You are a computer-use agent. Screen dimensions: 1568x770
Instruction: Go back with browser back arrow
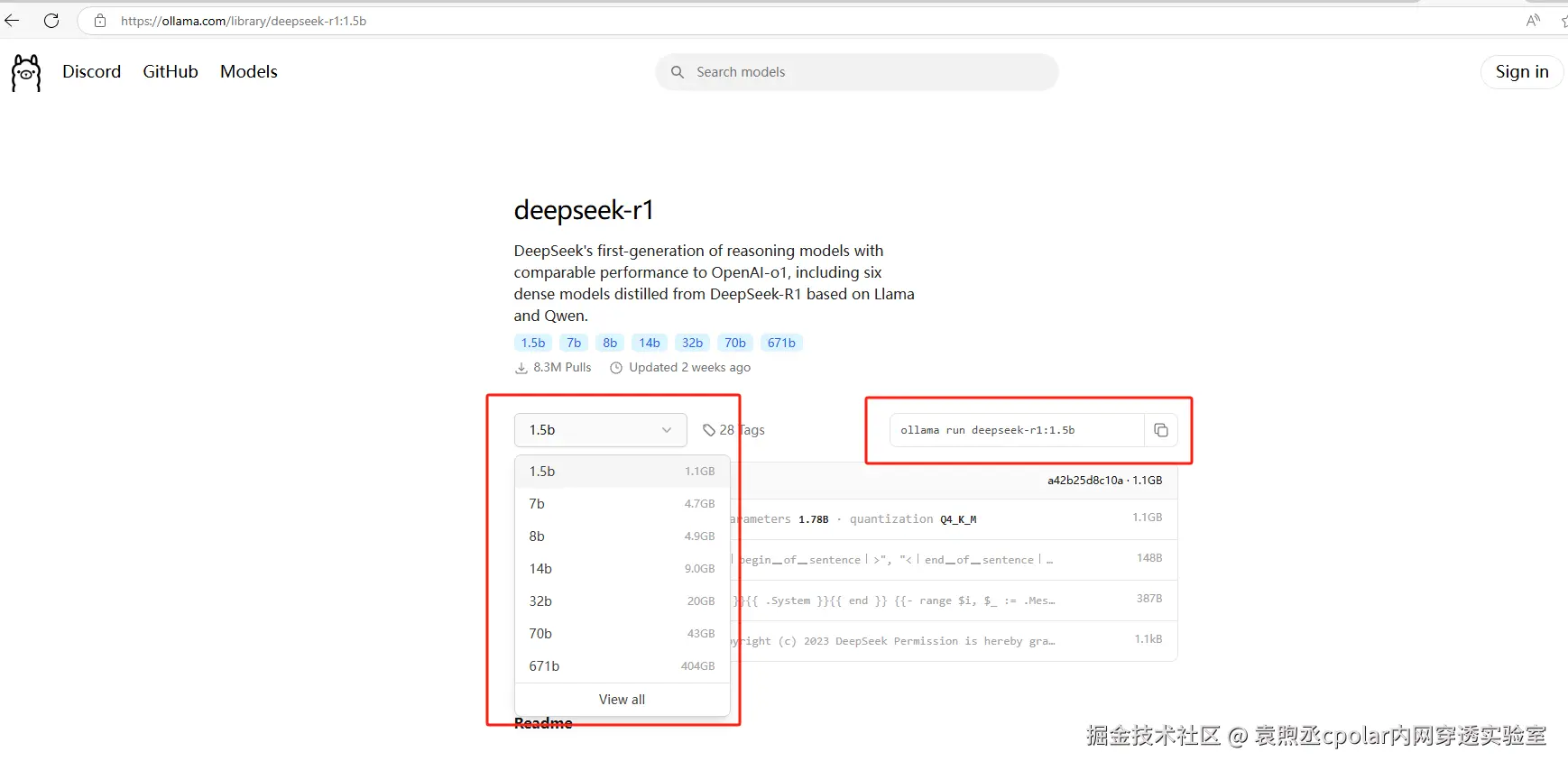[x=12, y=21]
